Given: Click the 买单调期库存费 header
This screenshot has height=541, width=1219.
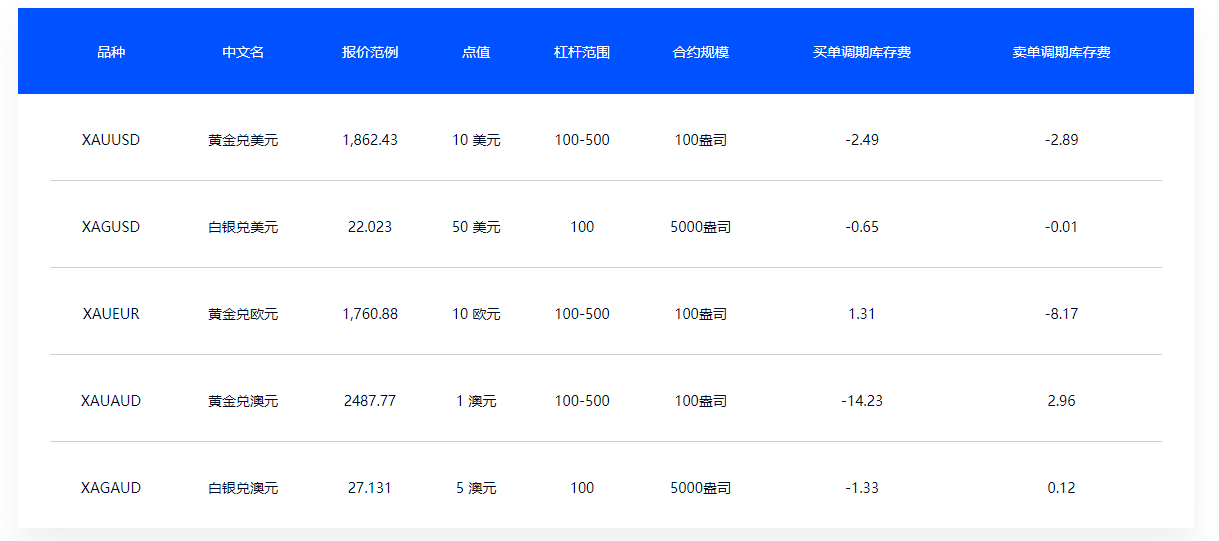Looking at the screenshot, I should 862,52.
